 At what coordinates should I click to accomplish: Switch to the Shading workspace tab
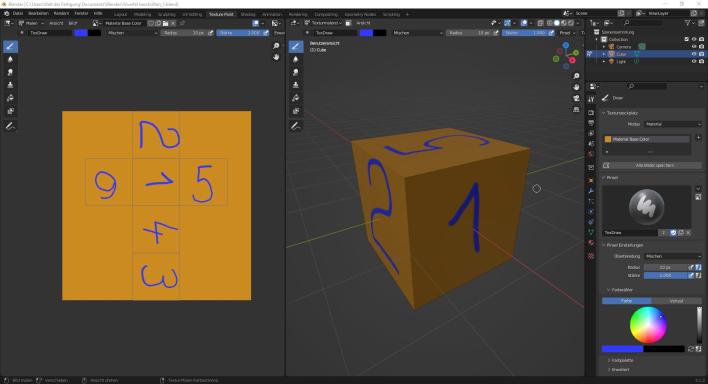point(247,14)
